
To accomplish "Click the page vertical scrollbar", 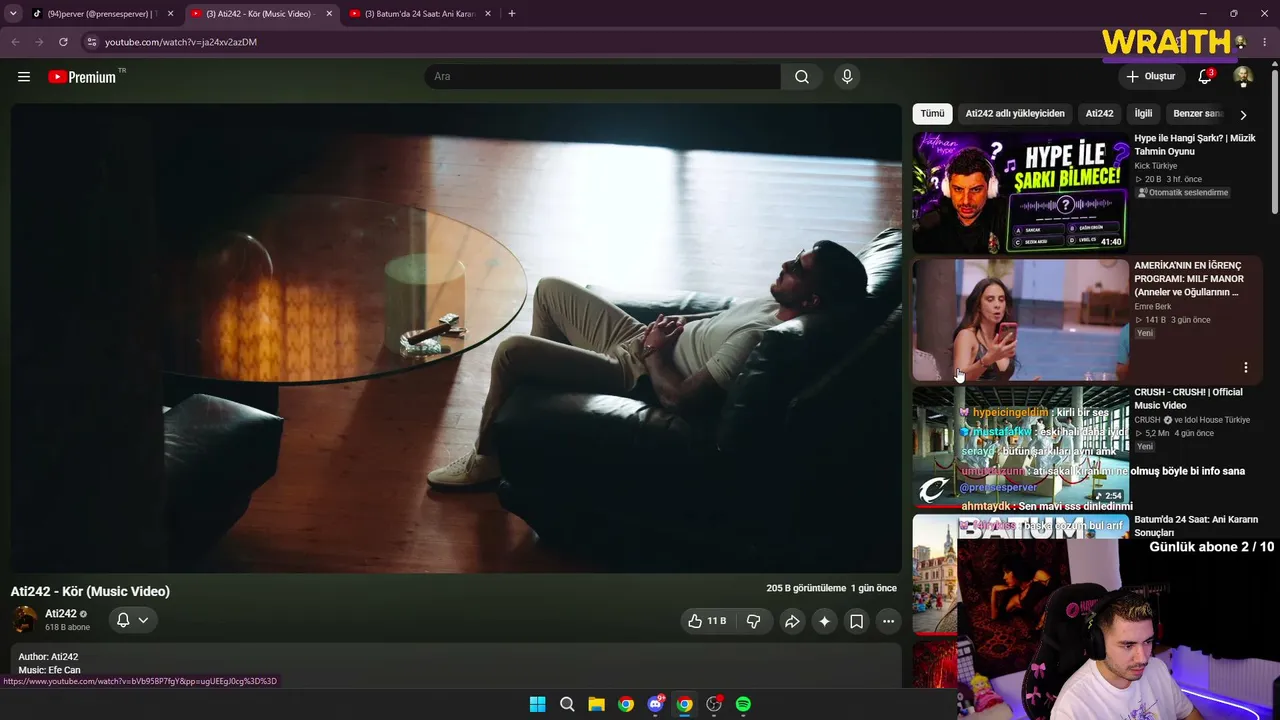I will coord(1275,140).
